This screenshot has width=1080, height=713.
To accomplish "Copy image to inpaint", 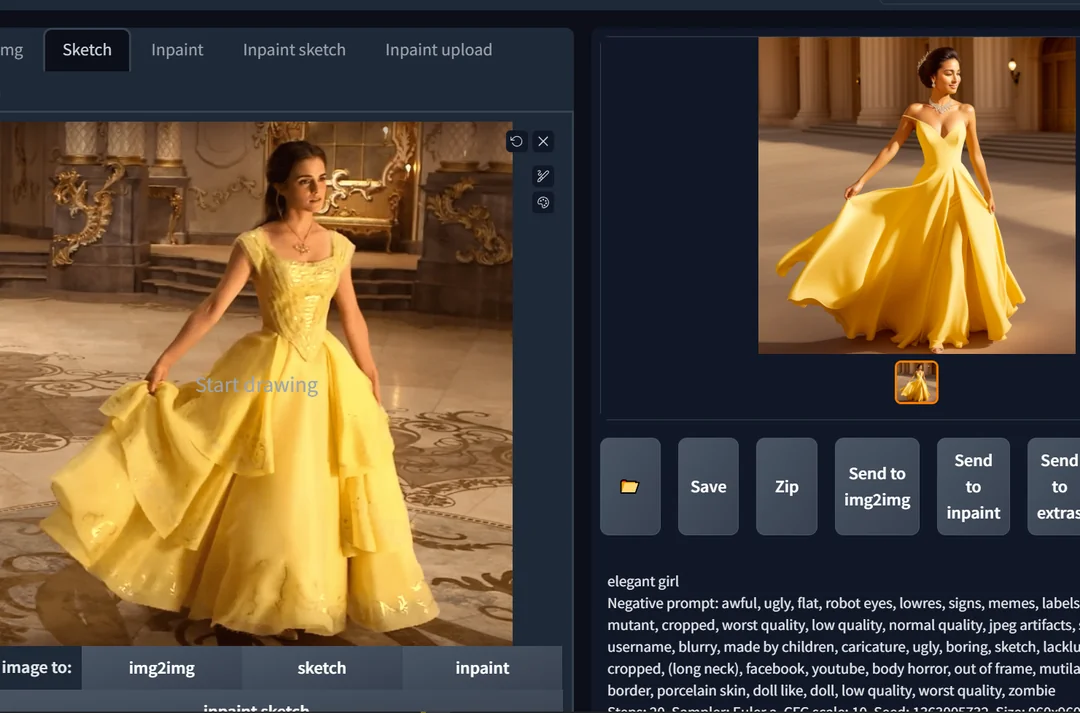I will click(x=482, y=668).
